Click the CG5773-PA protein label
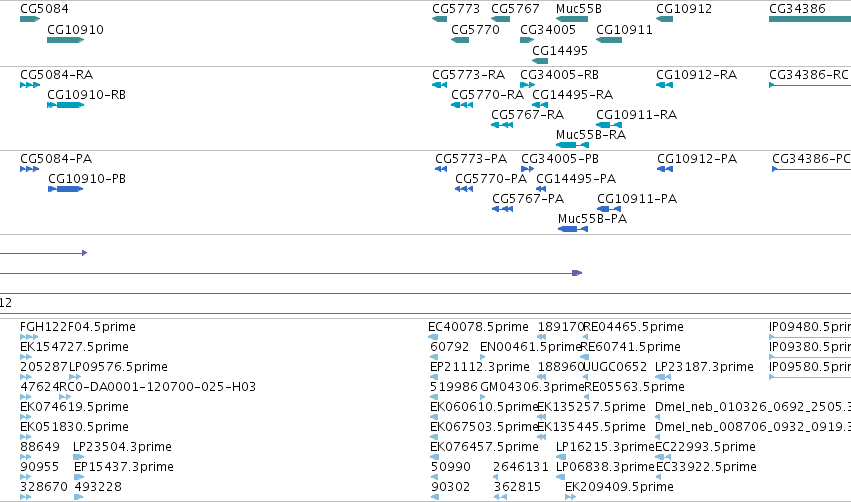The image size is (851, 502). (471, 158)
